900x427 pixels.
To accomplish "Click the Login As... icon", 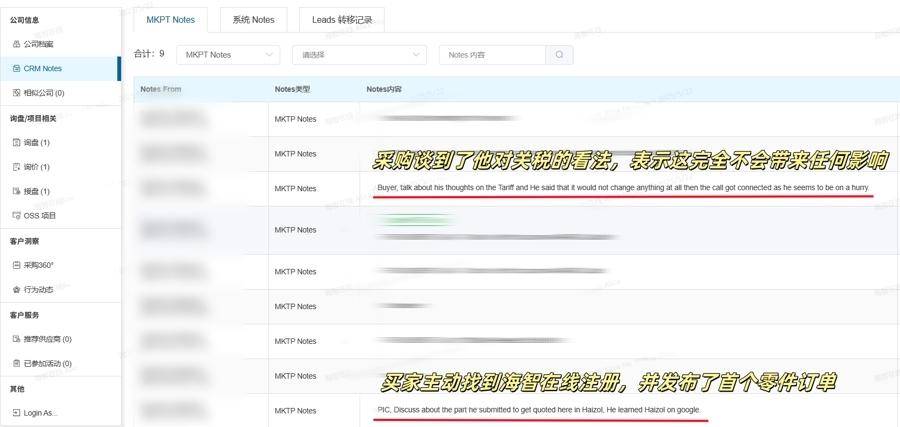I will 16,413.
